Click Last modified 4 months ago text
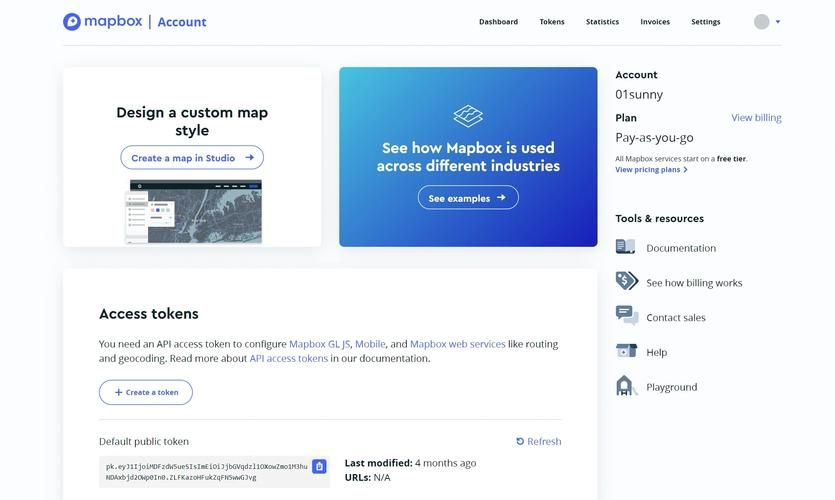This screenshot has width=835, height=500. (x=411, y=463)
